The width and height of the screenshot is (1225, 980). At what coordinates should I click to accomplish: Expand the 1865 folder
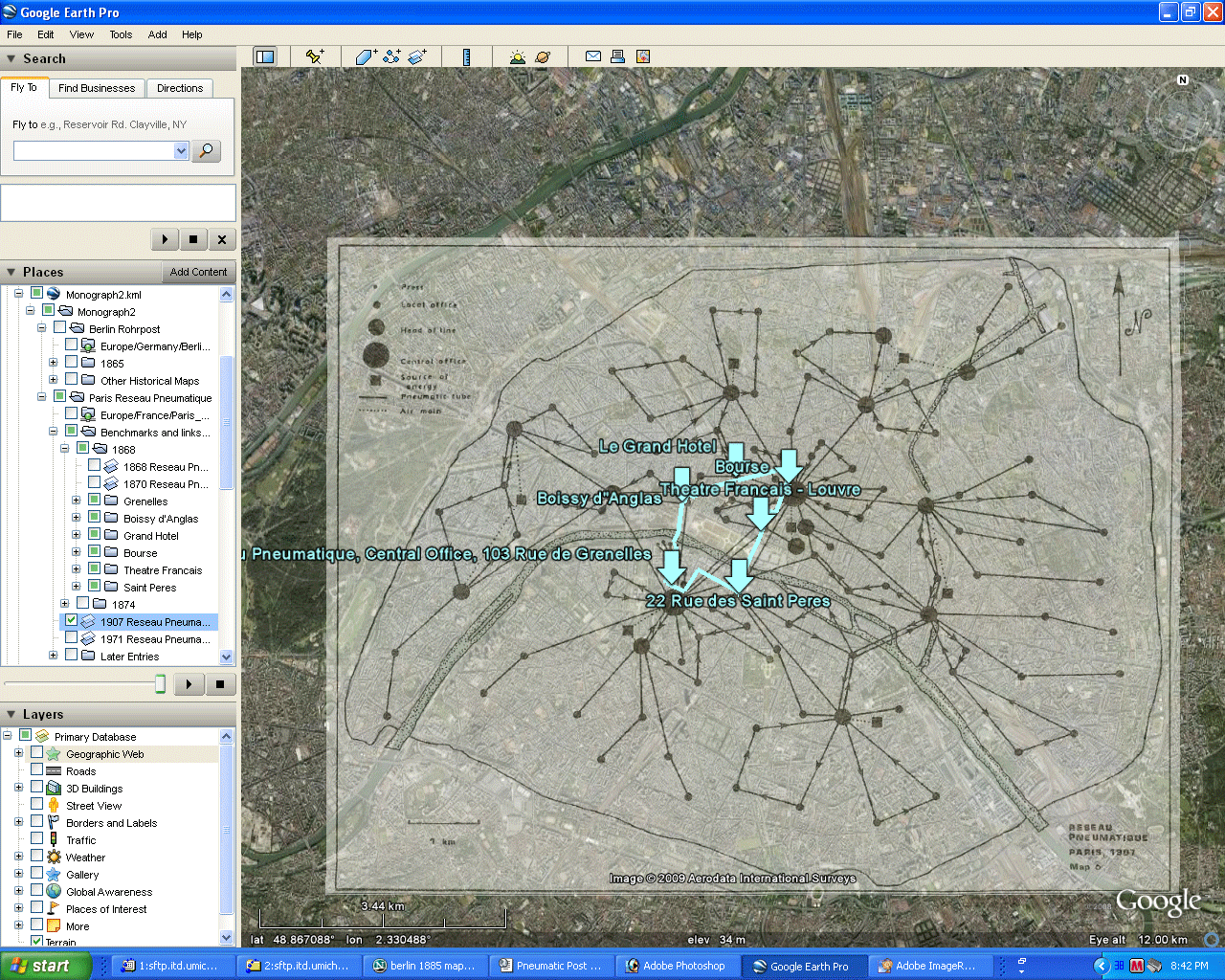click(x=54, y=363)
